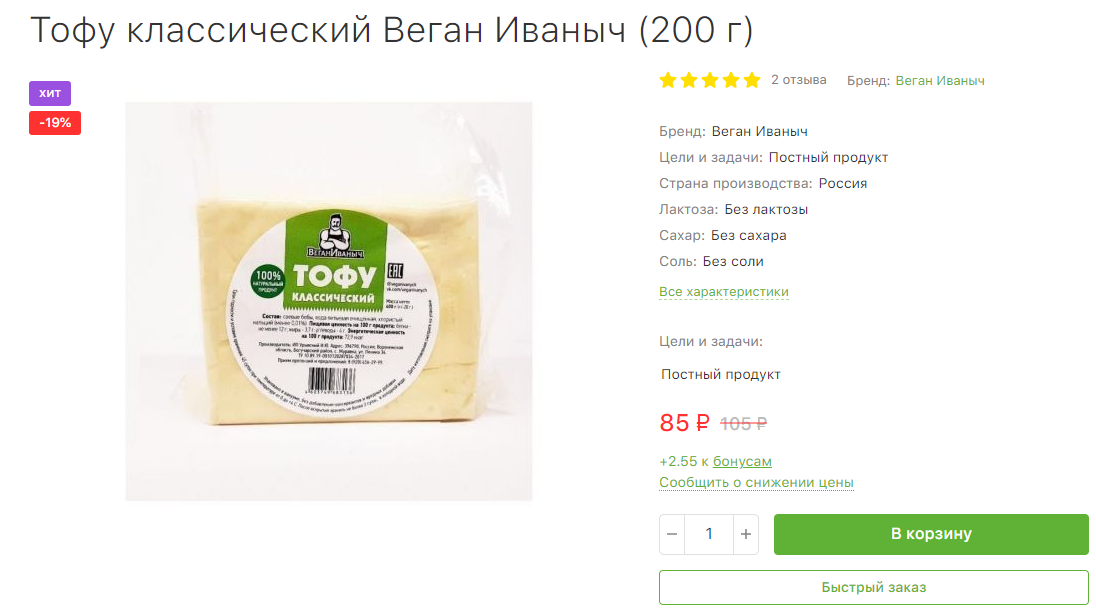The image size is (1096, 615).
Task: Click the product title Тофу классический
Action: pos(200,30)
